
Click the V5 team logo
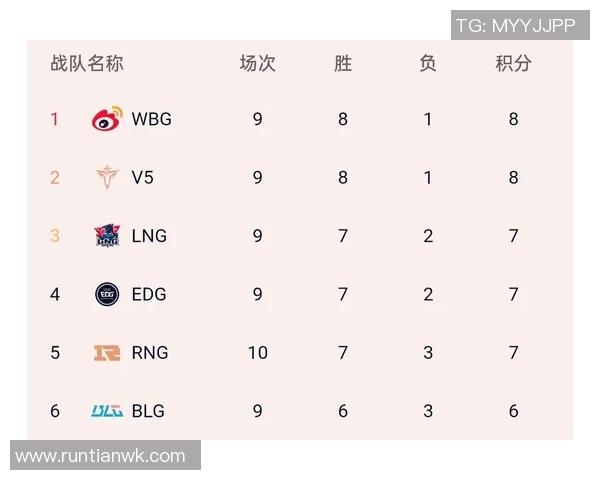click(x=107, y=178)
